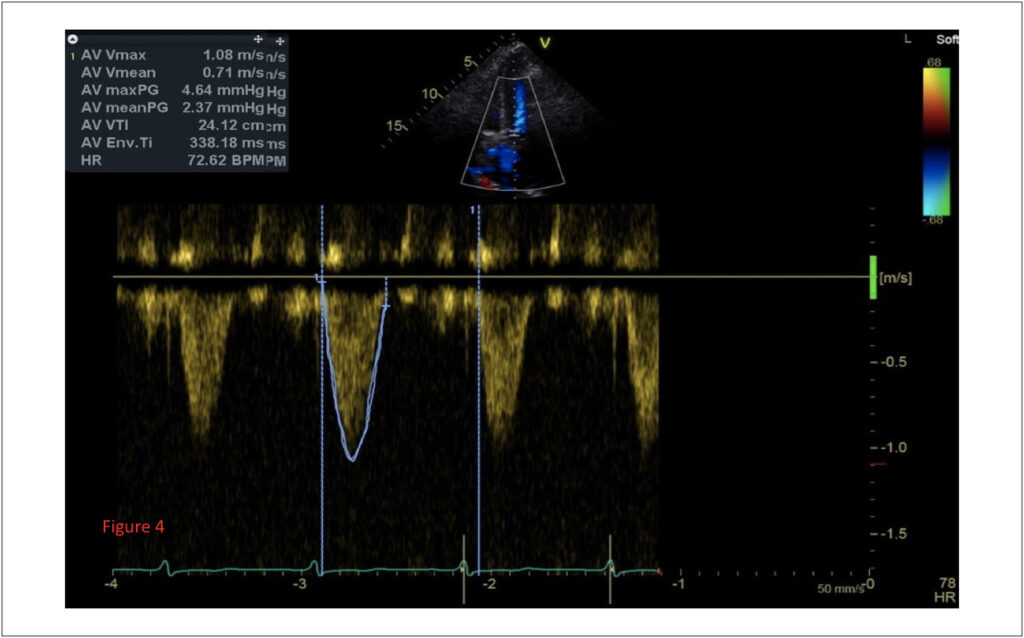Screen dimensions: 1024x638
Task: Click the depth marker 15 on the sector
Action: (x=394, y=126)
